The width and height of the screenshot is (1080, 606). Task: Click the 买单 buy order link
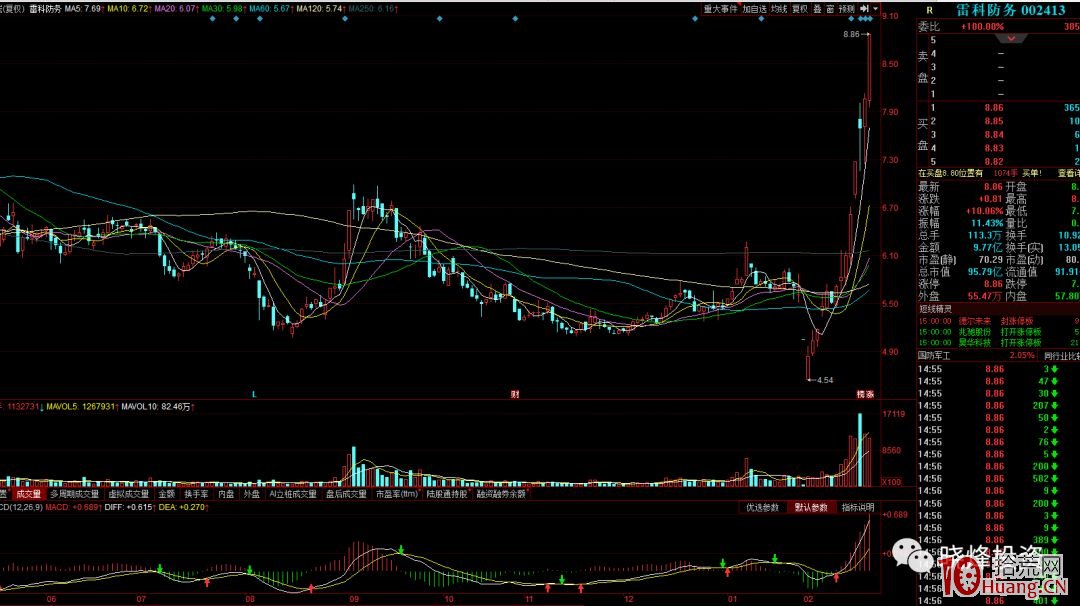[x=1031, y=174]
